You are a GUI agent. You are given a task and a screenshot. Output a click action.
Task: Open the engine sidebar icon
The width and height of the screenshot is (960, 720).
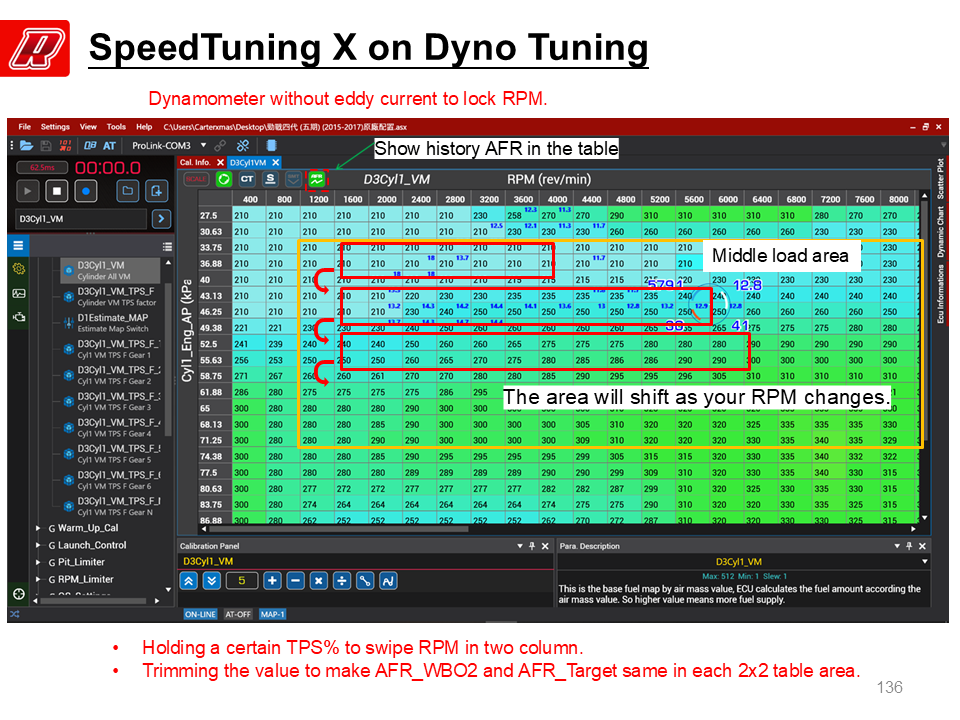coord(19,317)
